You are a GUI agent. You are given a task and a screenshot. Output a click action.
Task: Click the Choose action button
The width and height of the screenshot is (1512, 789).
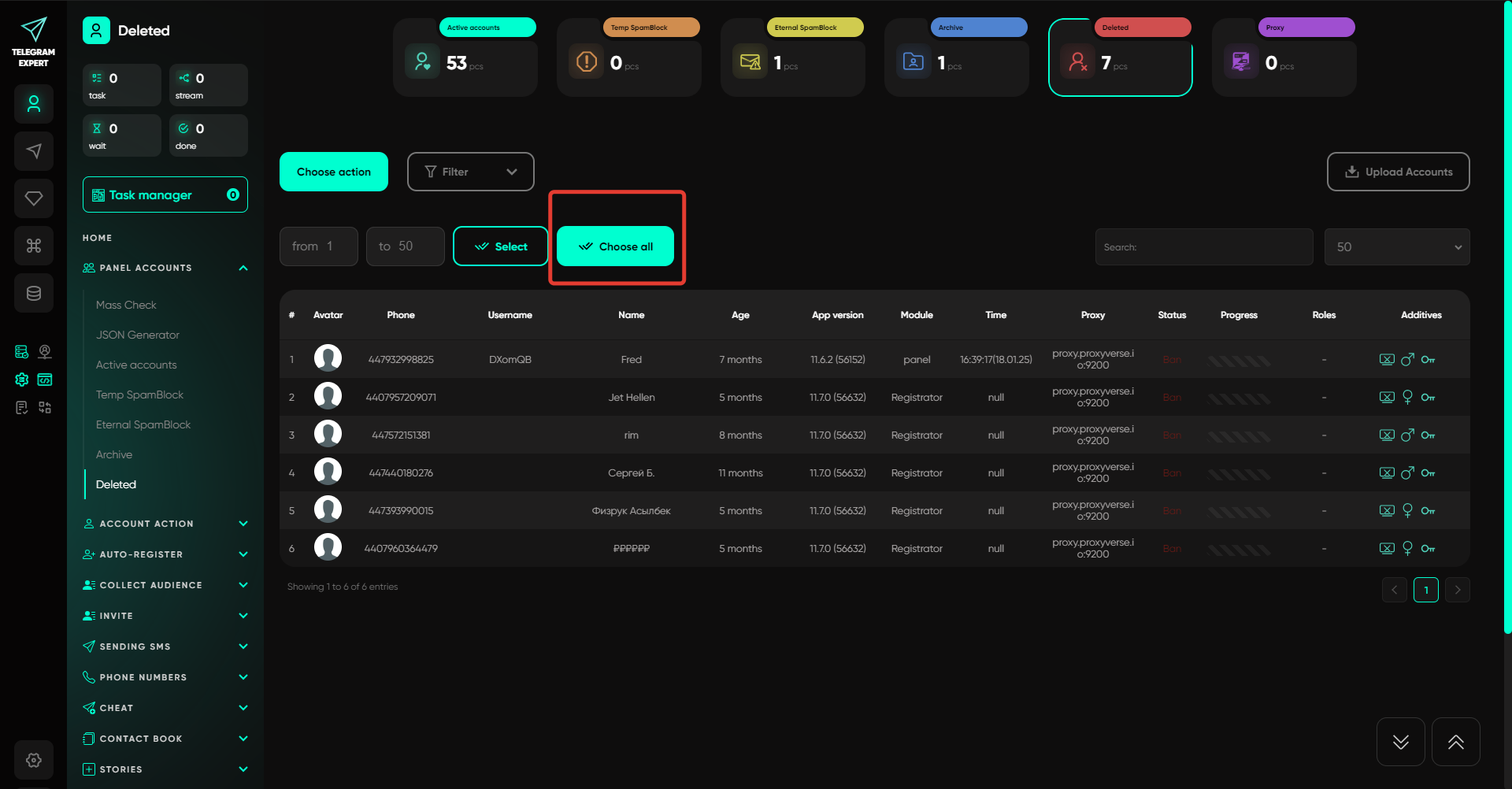coord(333,172)
